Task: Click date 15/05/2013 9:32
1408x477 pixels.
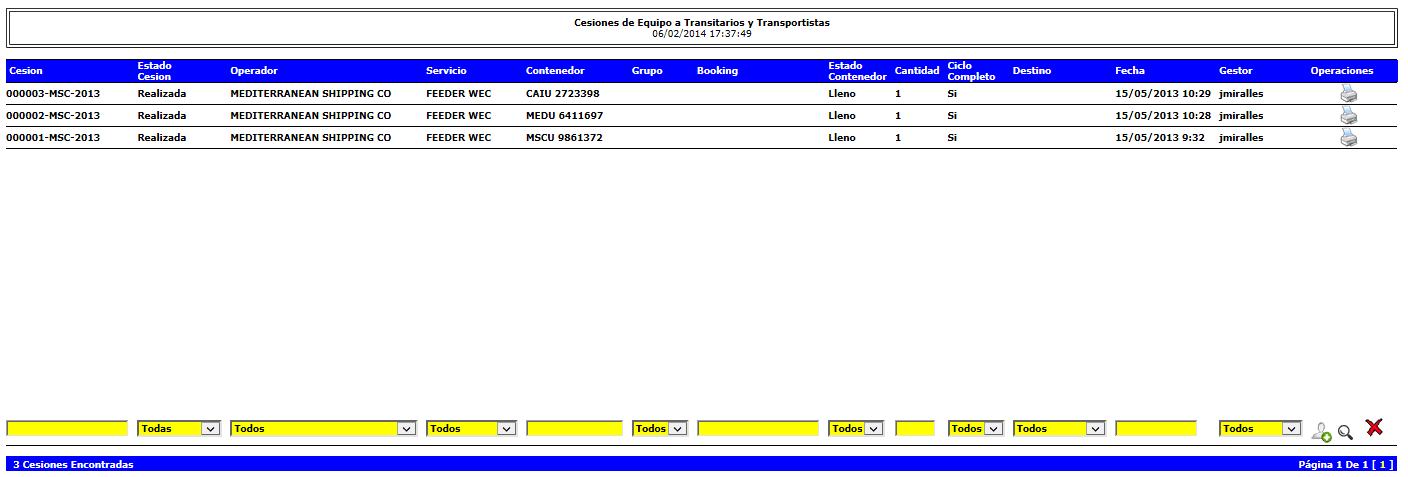Action: pos(1160,138)
